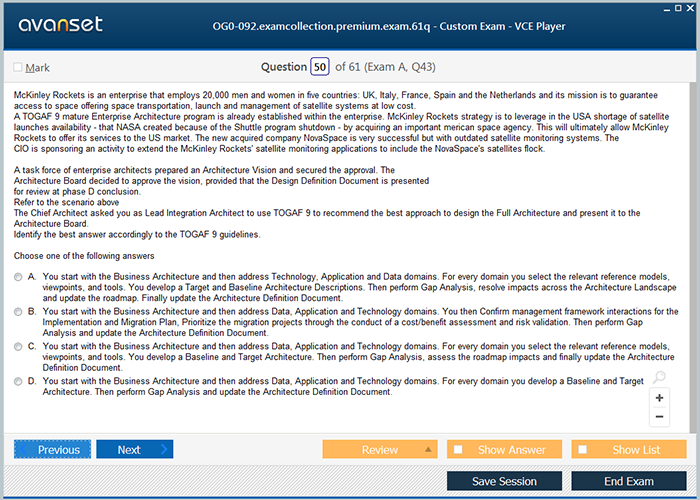Zoom in with the plus icon
The height and width of the screenshot is (500, 700).
pyautogui.click(x=659, y=398)
